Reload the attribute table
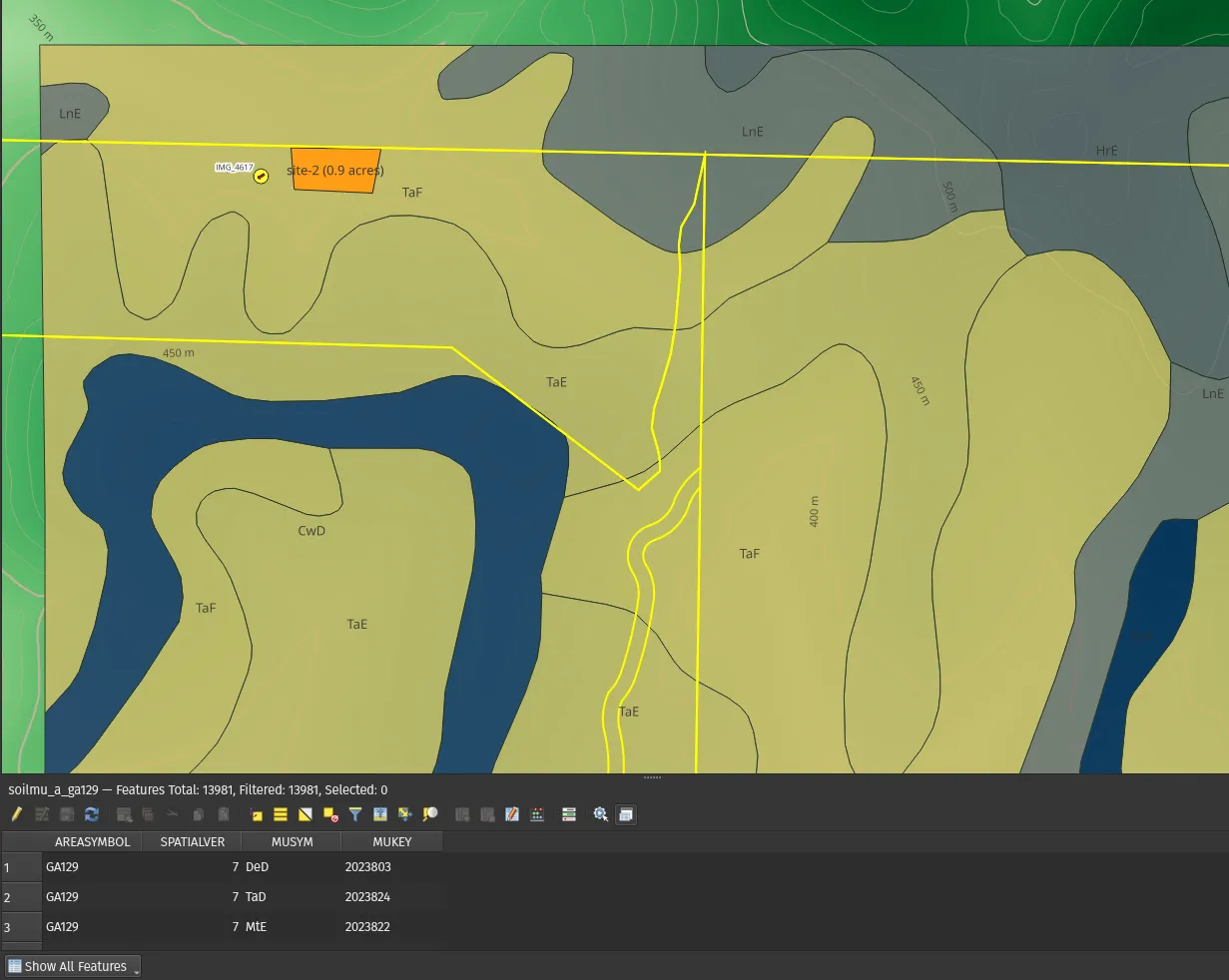1229x980 pixels. tap(92, 814)
